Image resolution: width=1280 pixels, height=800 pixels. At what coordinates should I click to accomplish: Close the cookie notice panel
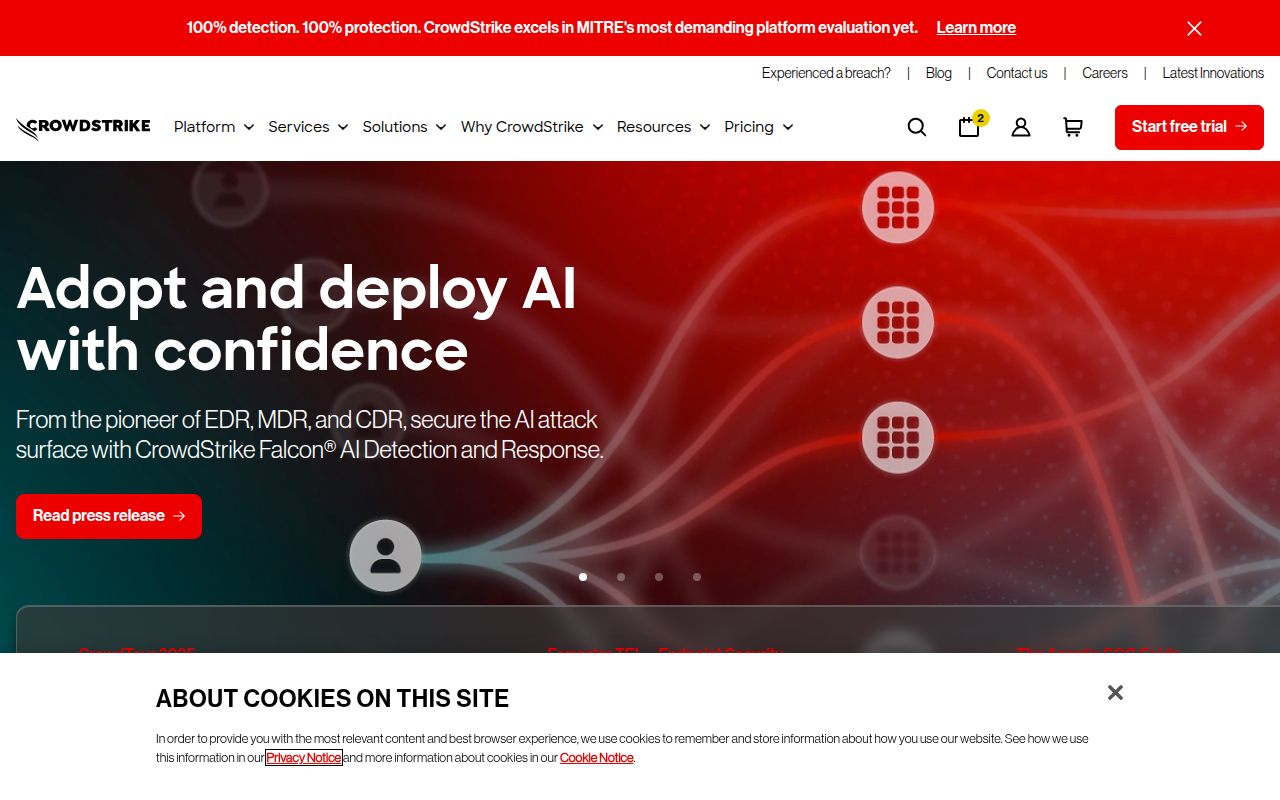point(1115,693)
